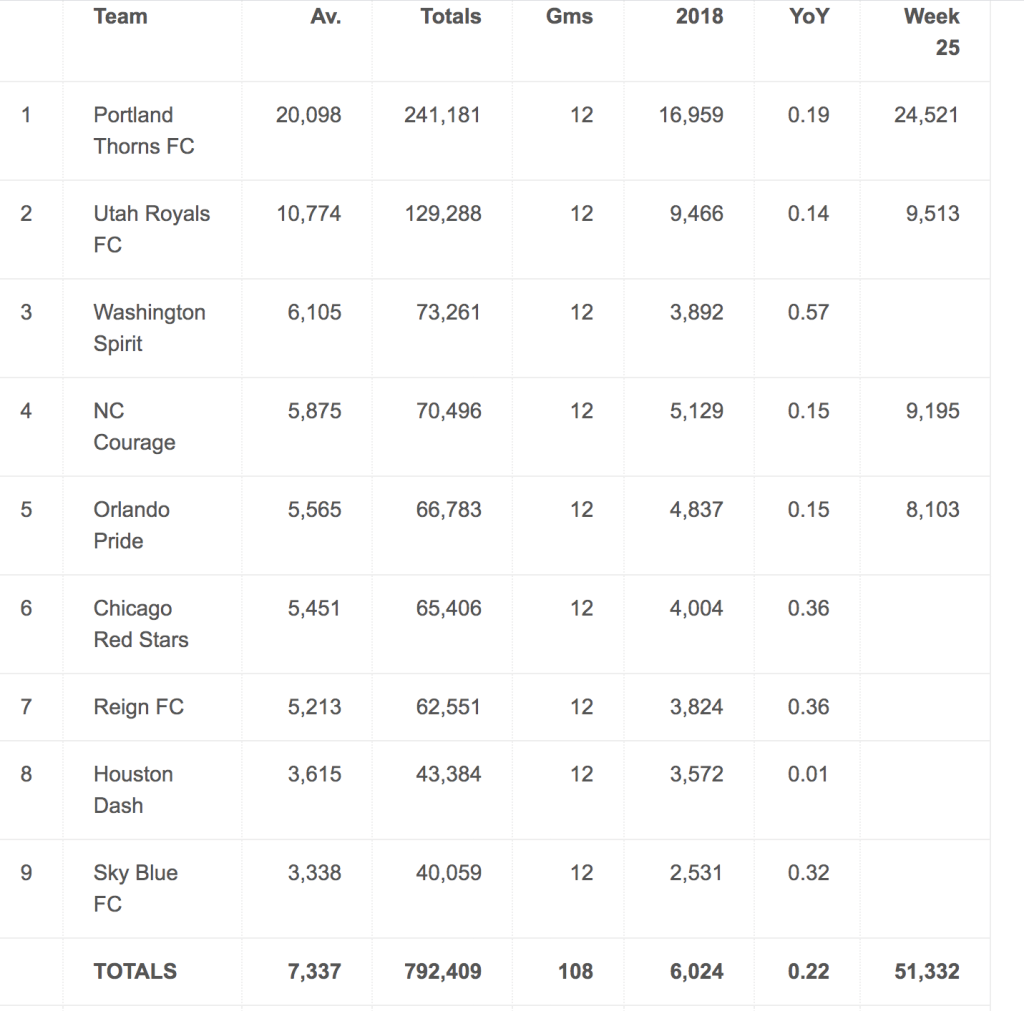Select the Totals column header
Screen dimensions: 1024x1011
click(x=450, y=17)
